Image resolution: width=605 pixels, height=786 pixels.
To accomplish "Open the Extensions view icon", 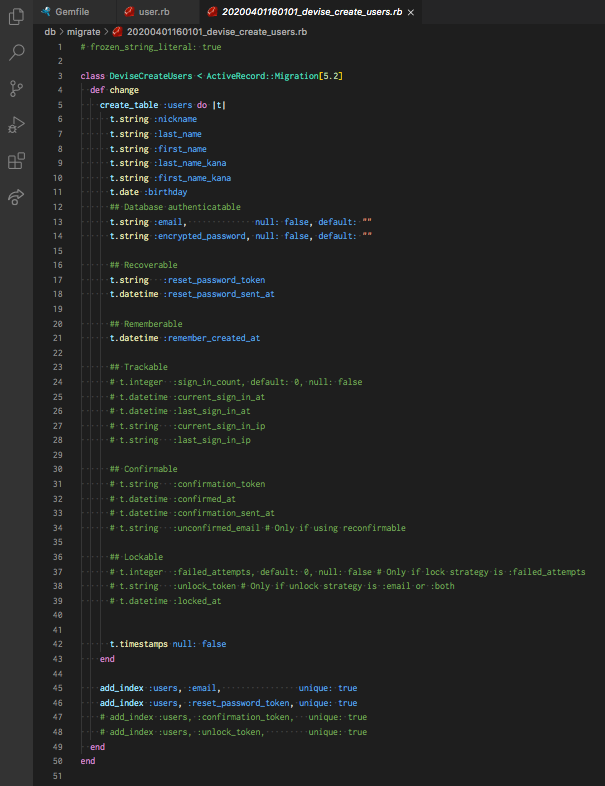I will [17, 161].
